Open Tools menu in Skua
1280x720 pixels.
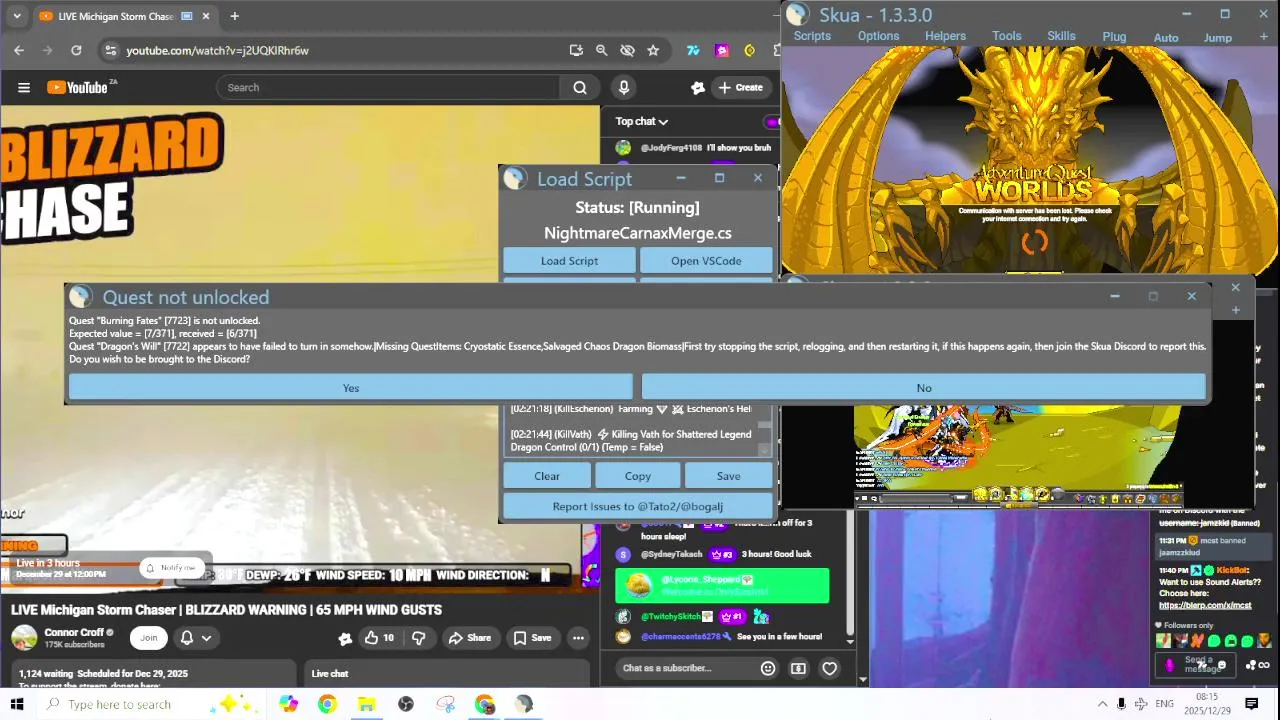1007,36
